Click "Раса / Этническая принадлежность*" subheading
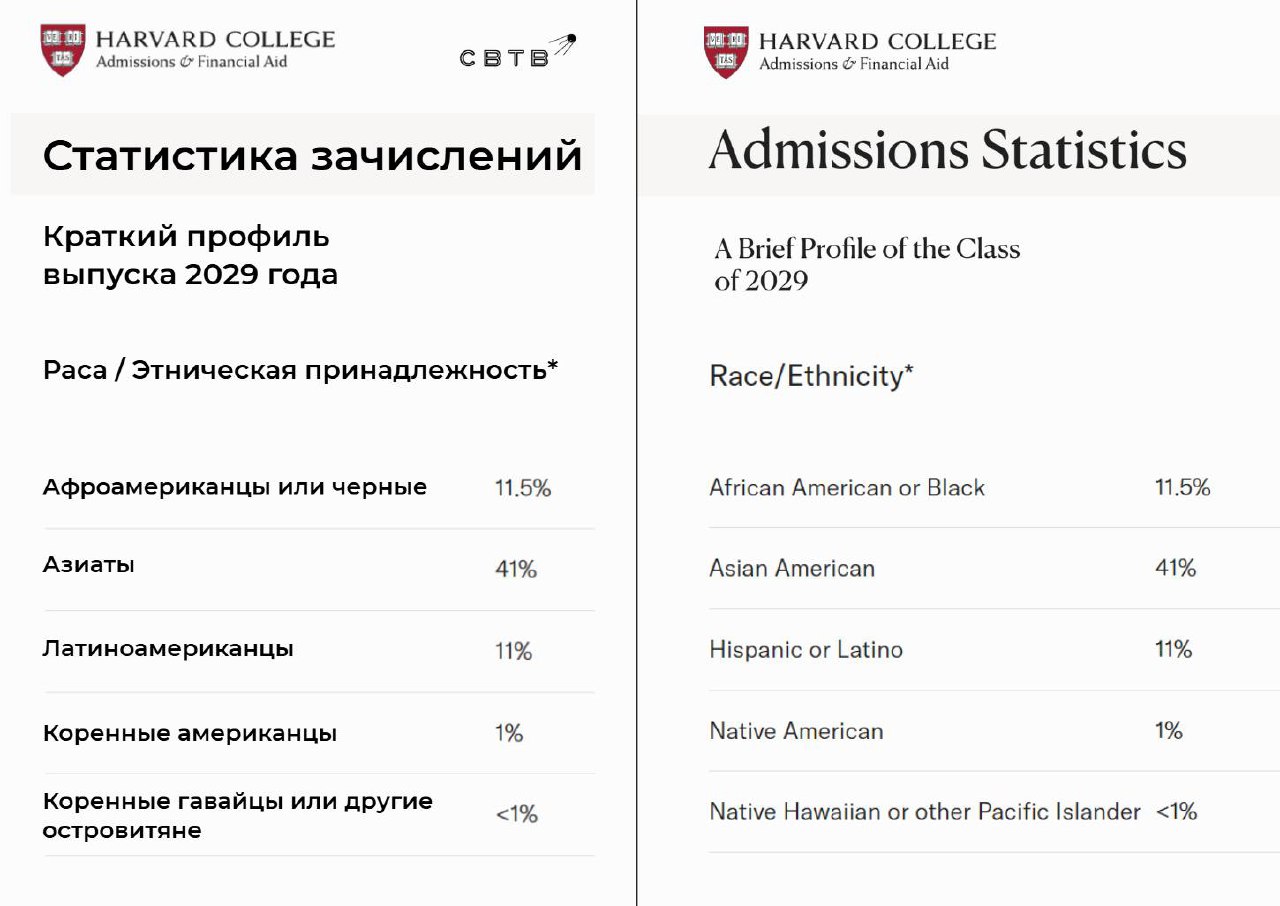The width and height of the screenshot is (1280, 906). 300,370
